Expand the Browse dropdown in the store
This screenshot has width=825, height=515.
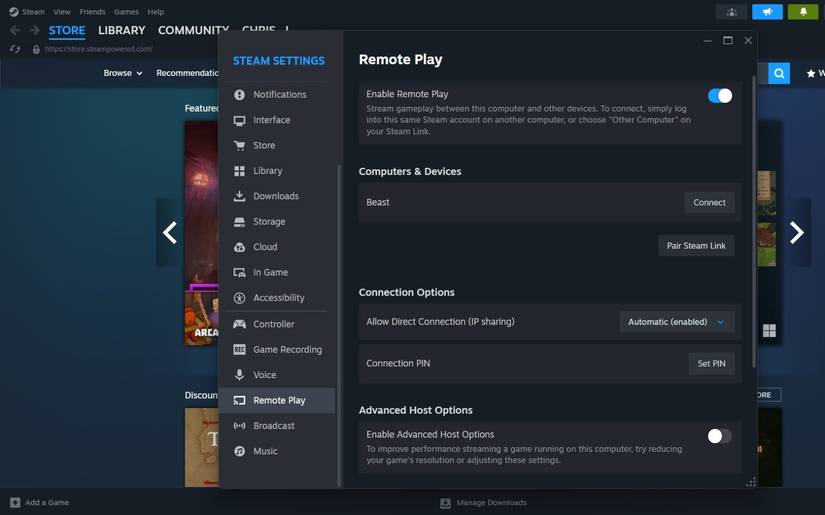pyautogui.click(x=123, y=73)
